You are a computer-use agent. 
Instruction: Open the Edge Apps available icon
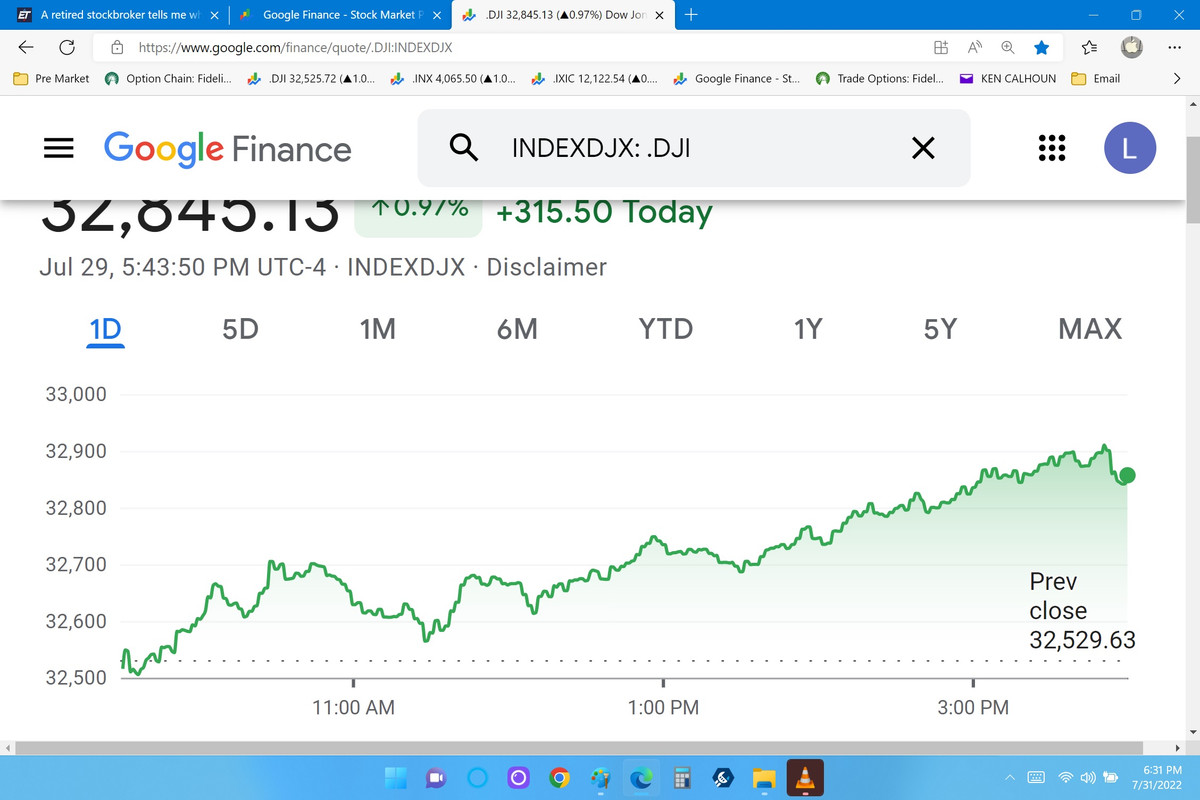pyautogui.click(x=940, y=47)
